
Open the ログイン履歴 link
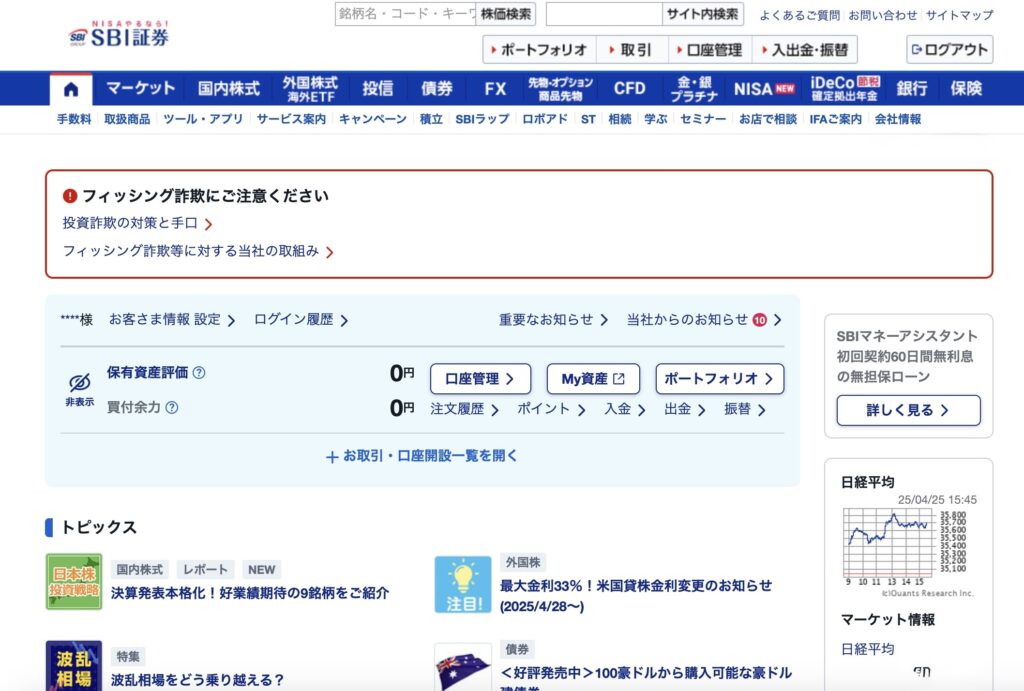300,320
